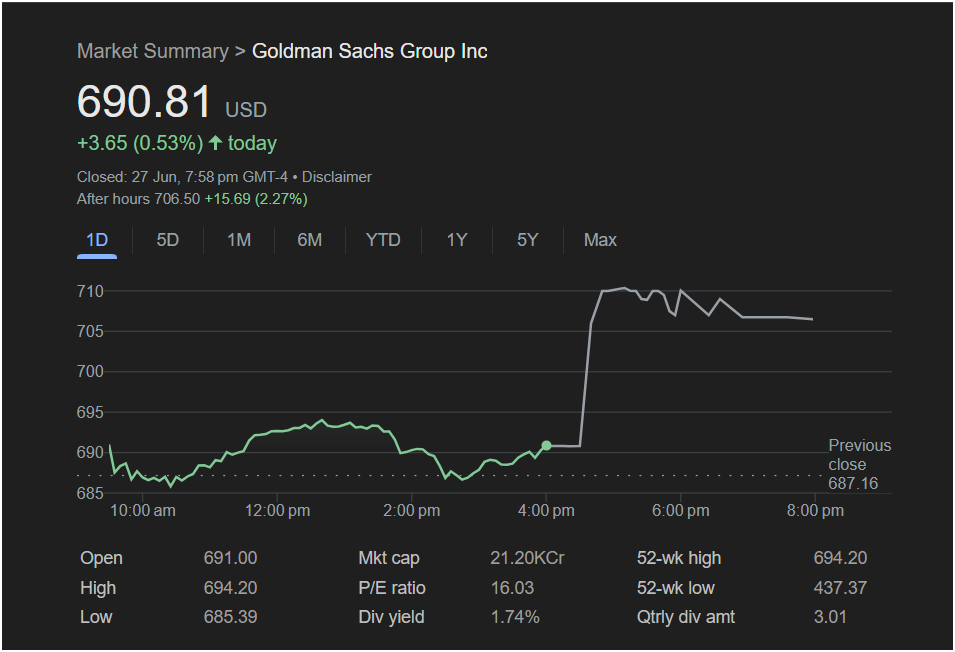
Task: Click the +3.65 (0.53%) daily change
Action: pos(140,143)
